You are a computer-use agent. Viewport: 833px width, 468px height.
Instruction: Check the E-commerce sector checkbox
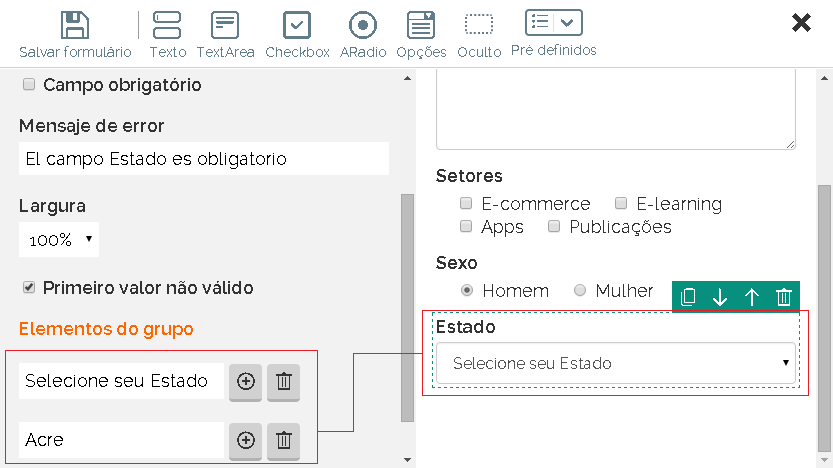466,204
